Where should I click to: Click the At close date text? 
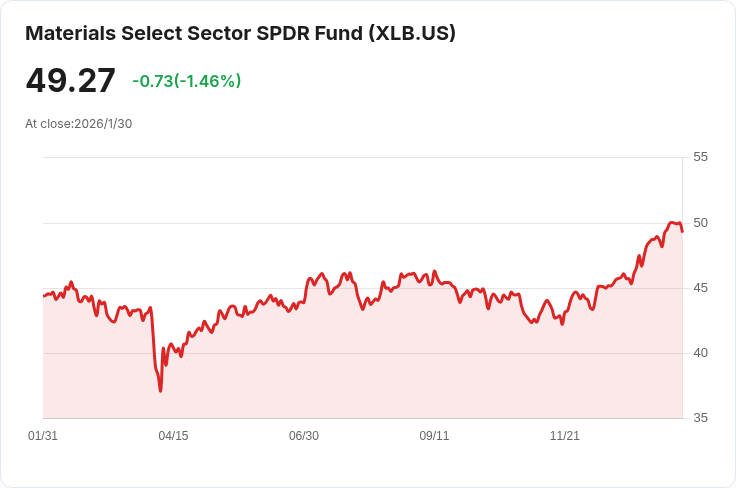point(79,124)
